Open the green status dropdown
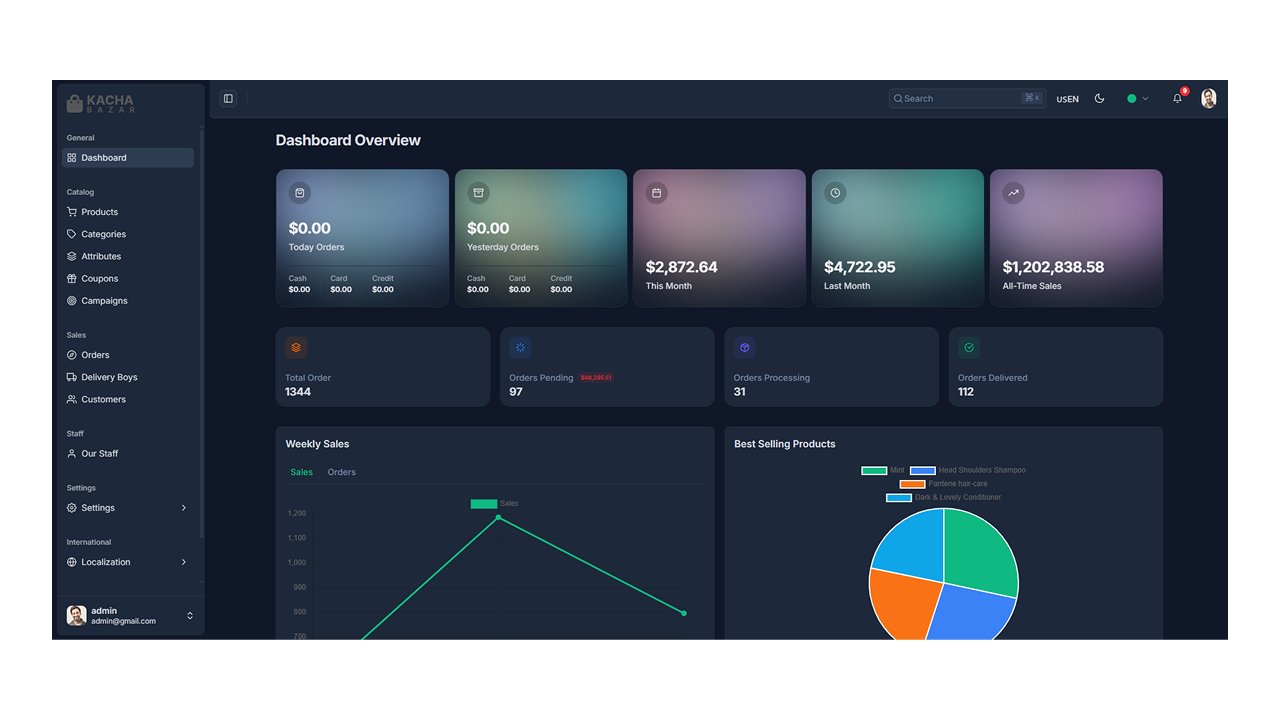1280x720 pixels. point(1138,99)
